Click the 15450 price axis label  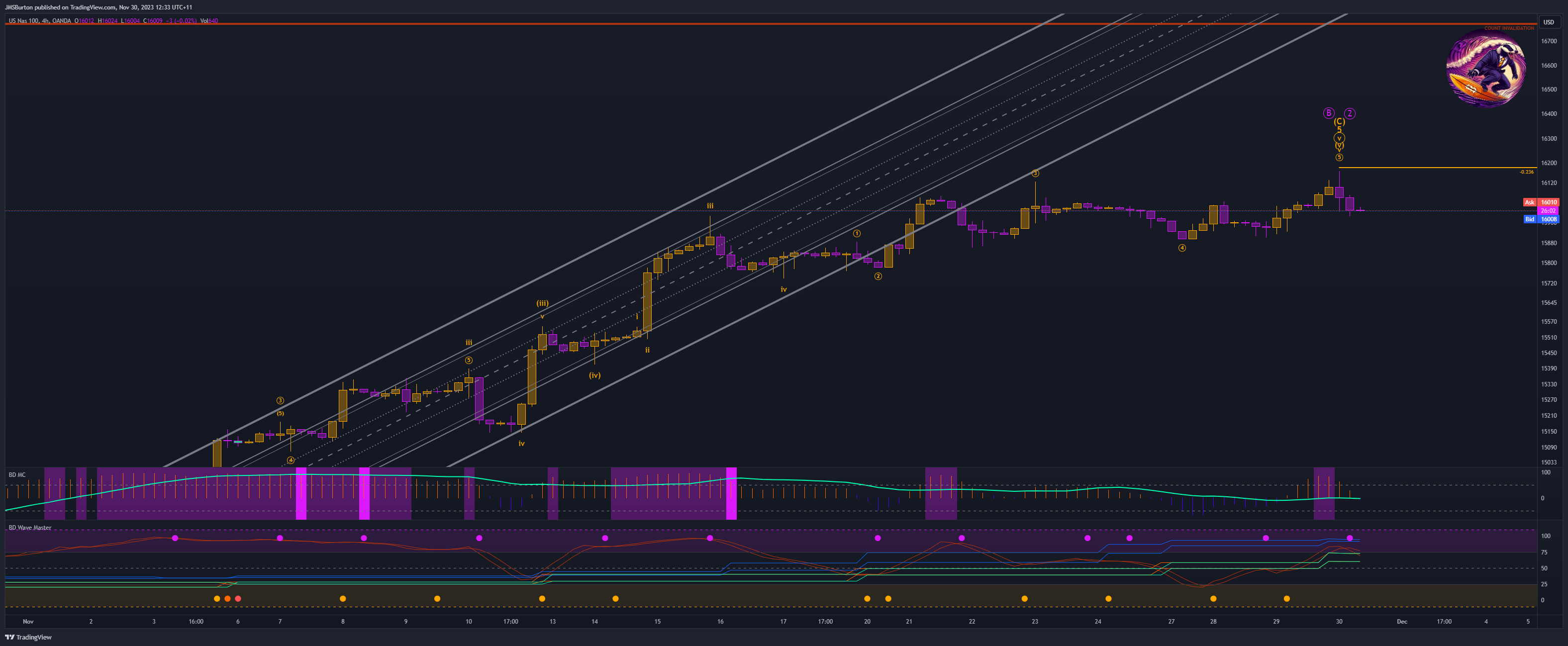coord(1549,354)
